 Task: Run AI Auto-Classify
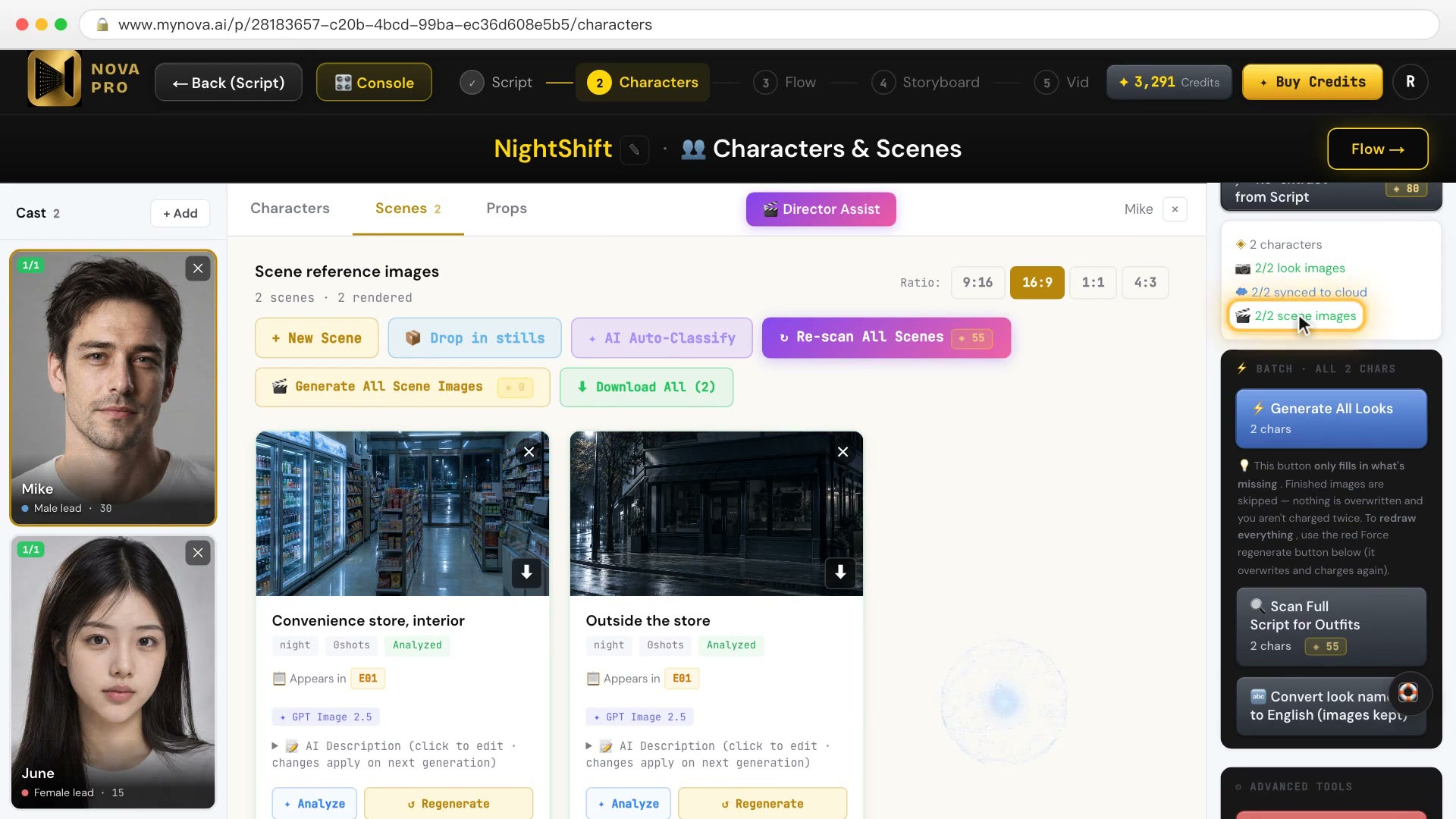(x=662, y=338)
